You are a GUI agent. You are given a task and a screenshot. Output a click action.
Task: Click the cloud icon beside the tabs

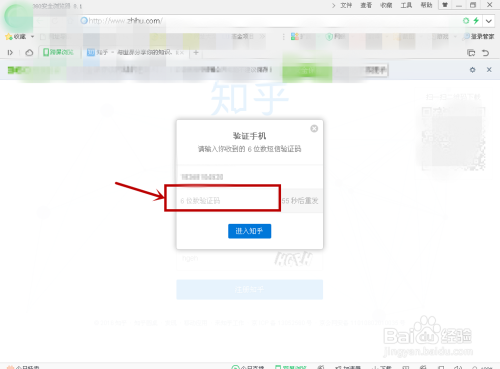click(x=29, y=52)
